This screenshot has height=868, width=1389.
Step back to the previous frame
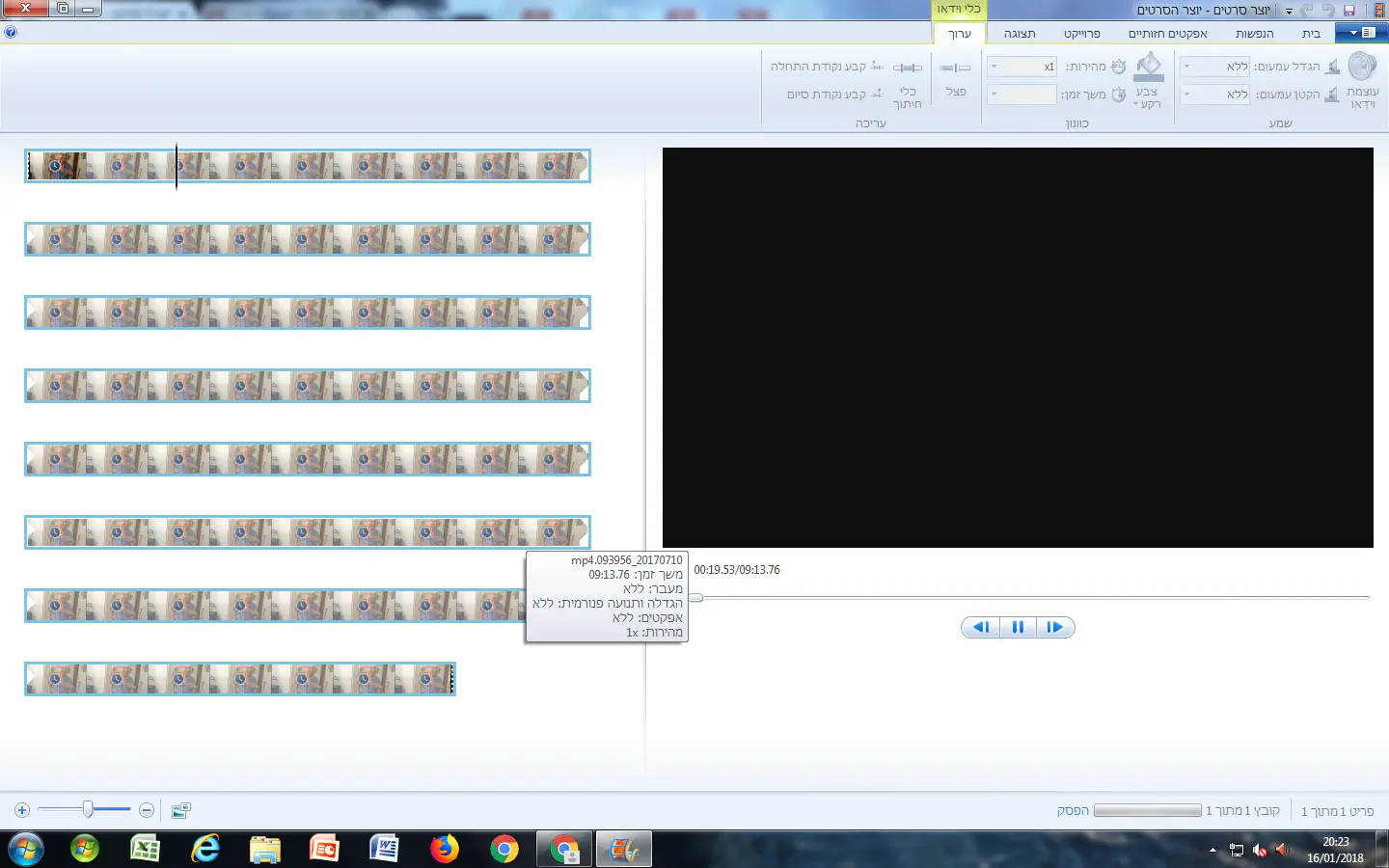[x=981, y=627]
